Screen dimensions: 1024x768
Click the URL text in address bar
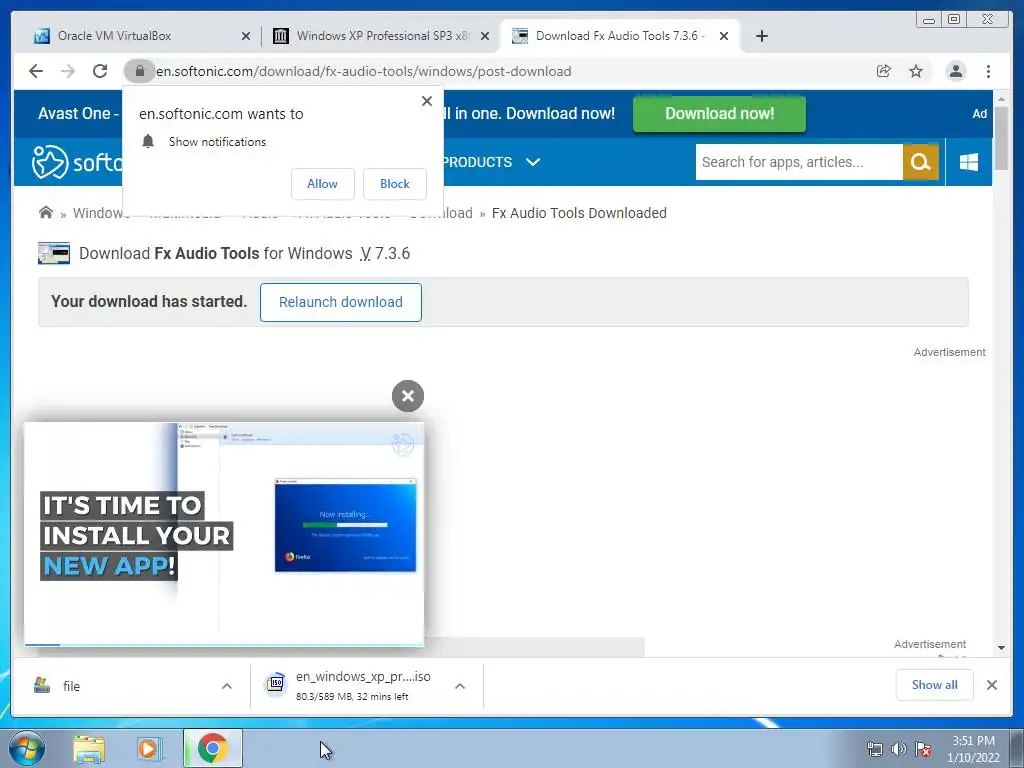click(x=364, y=71)
